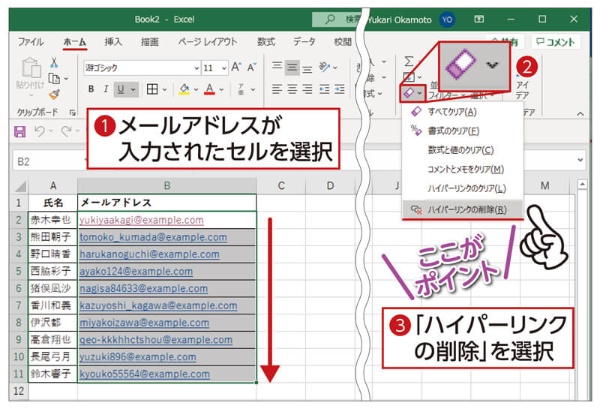
Task: Click the AutoSum sigma icon
Action: (x=409, y=61)
